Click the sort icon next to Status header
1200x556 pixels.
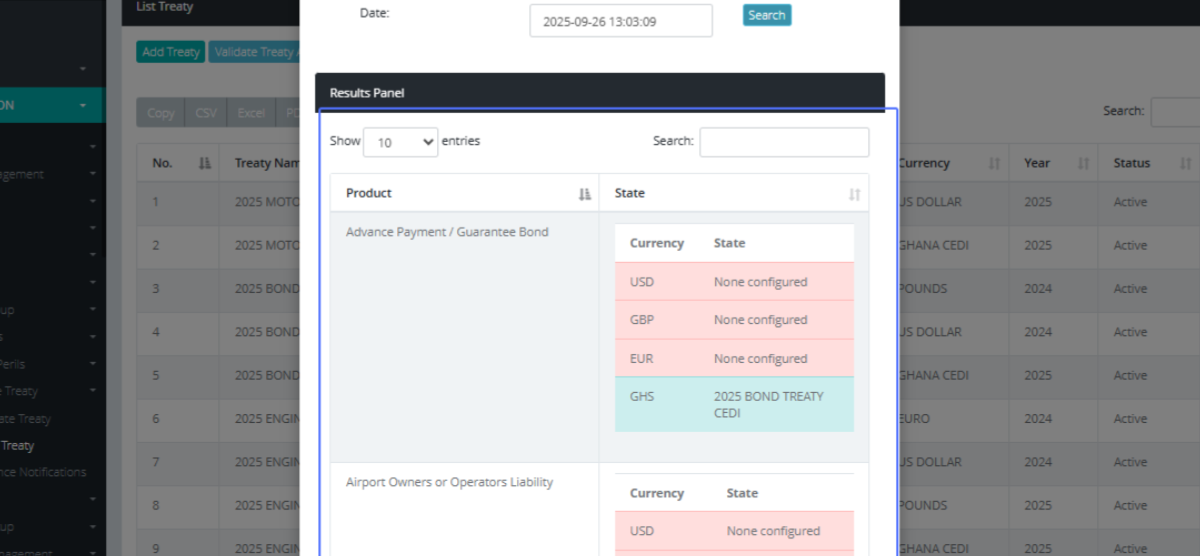click(x=1185, y=163)
